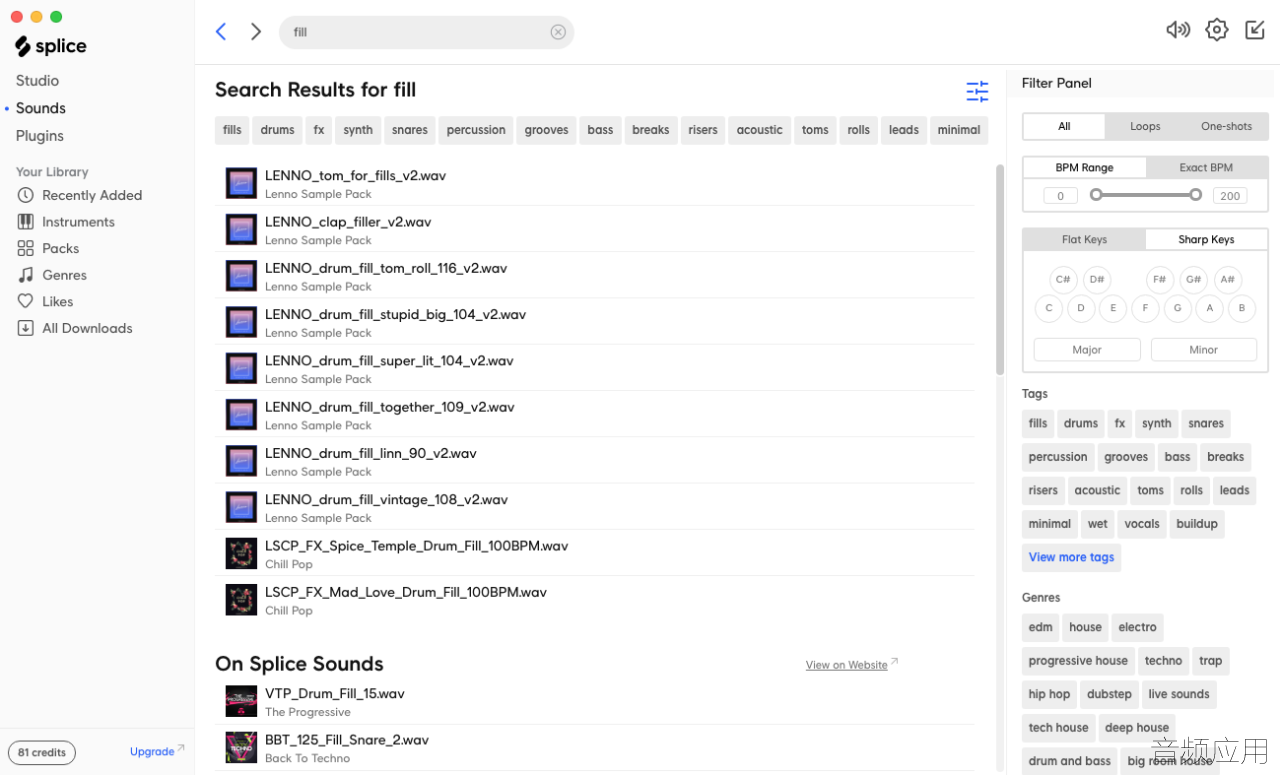Open Instruments piano icon

click(25, 222)
